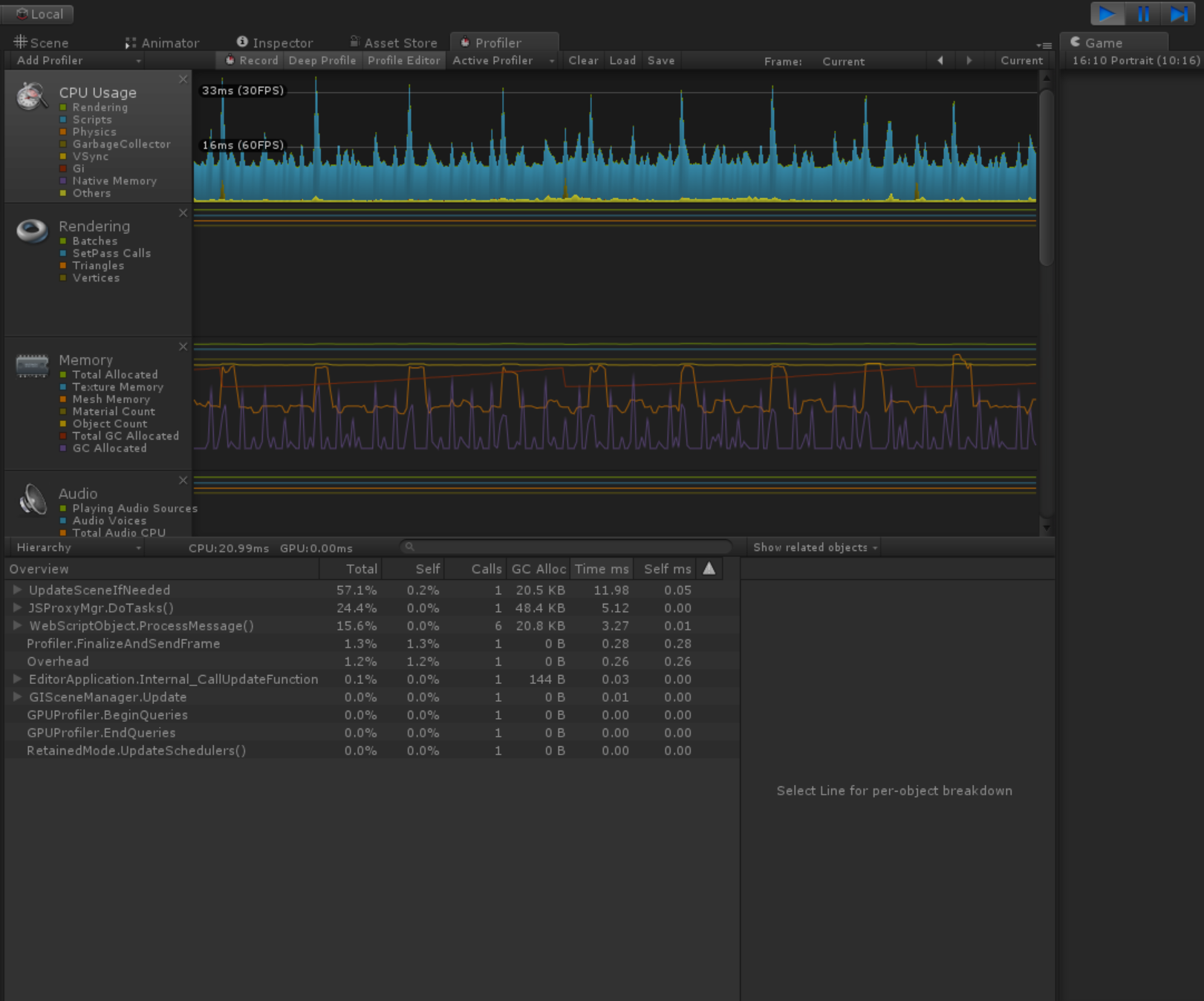
Task: Open the panel options menu icon
Action: (x=1044, y=45)
